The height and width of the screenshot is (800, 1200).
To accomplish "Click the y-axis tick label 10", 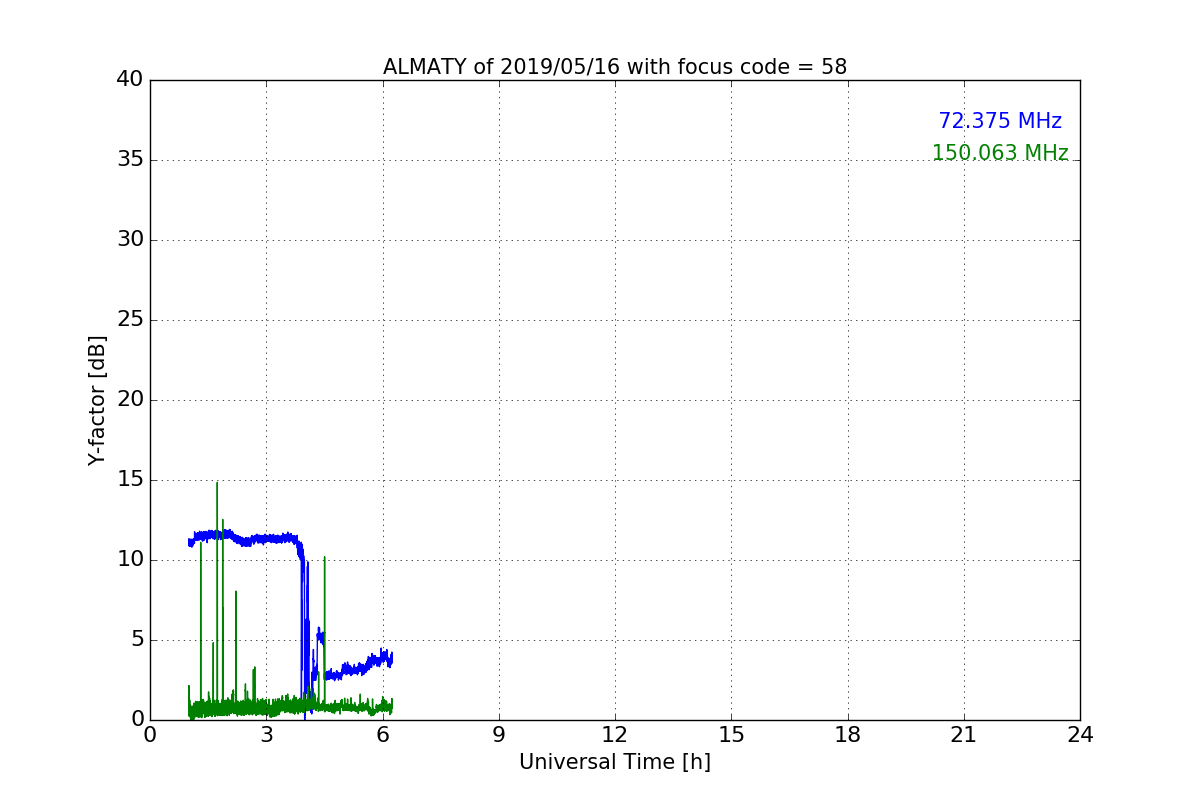I will click(130, 560).
